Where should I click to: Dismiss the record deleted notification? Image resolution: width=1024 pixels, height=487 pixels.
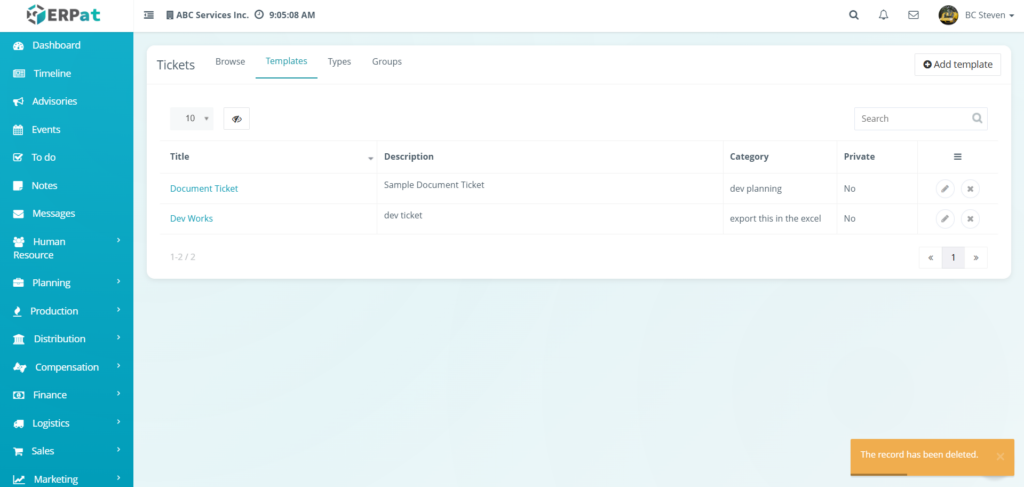point(999,456)
